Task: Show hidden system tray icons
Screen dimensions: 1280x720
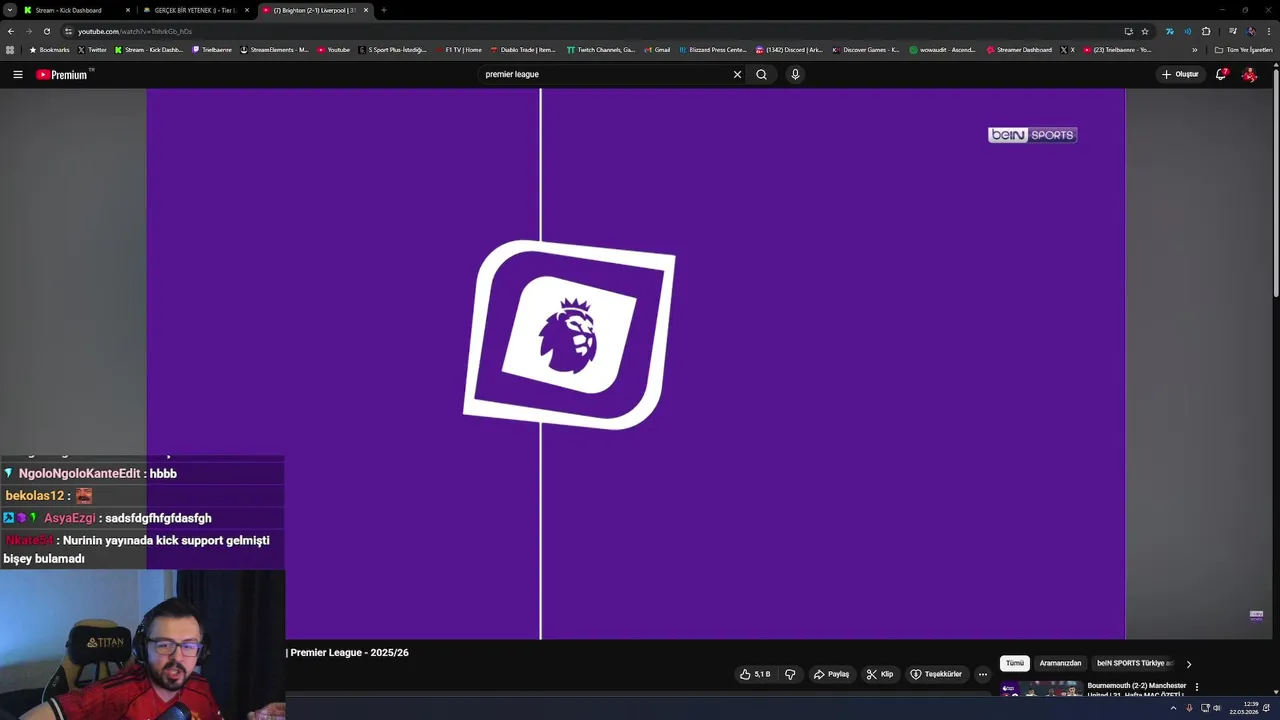Action: click(x=1173, y=708)
